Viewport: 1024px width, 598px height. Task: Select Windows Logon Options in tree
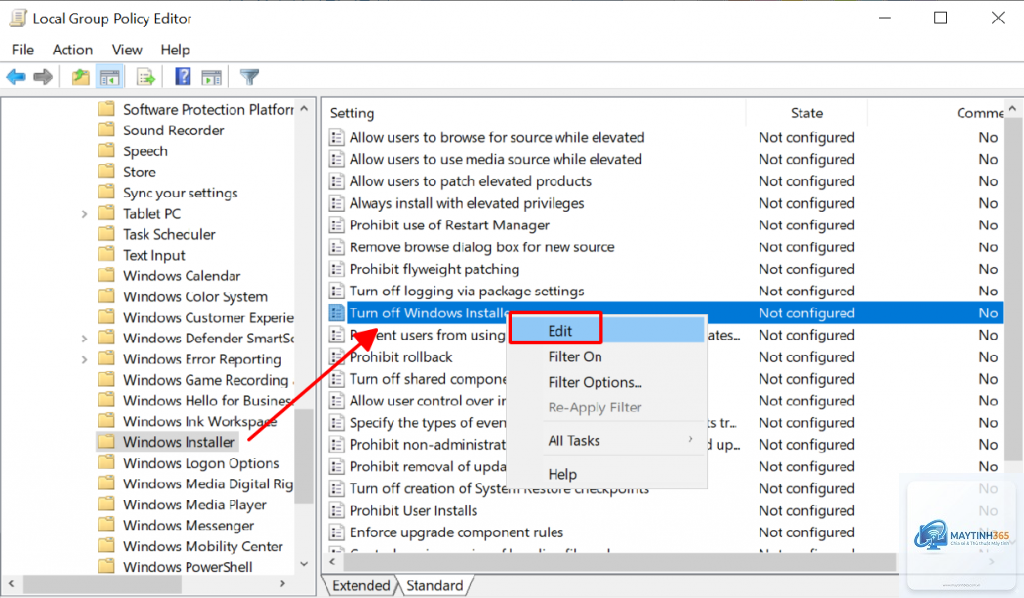[201, 463]
